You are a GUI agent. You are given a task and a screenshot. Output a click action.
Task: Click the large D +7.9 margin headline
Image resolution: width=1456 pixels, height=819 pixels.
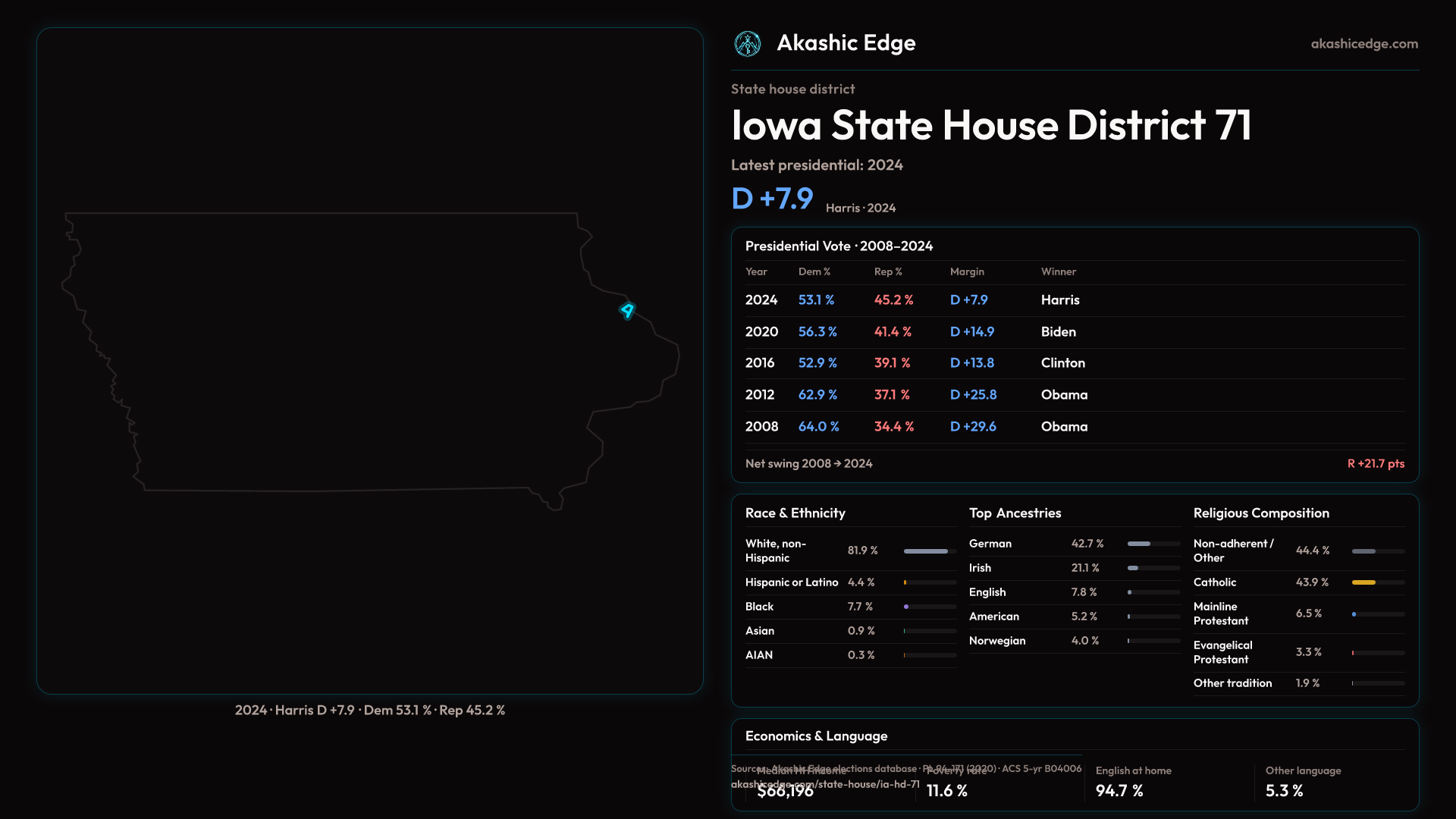coord(772,199)
